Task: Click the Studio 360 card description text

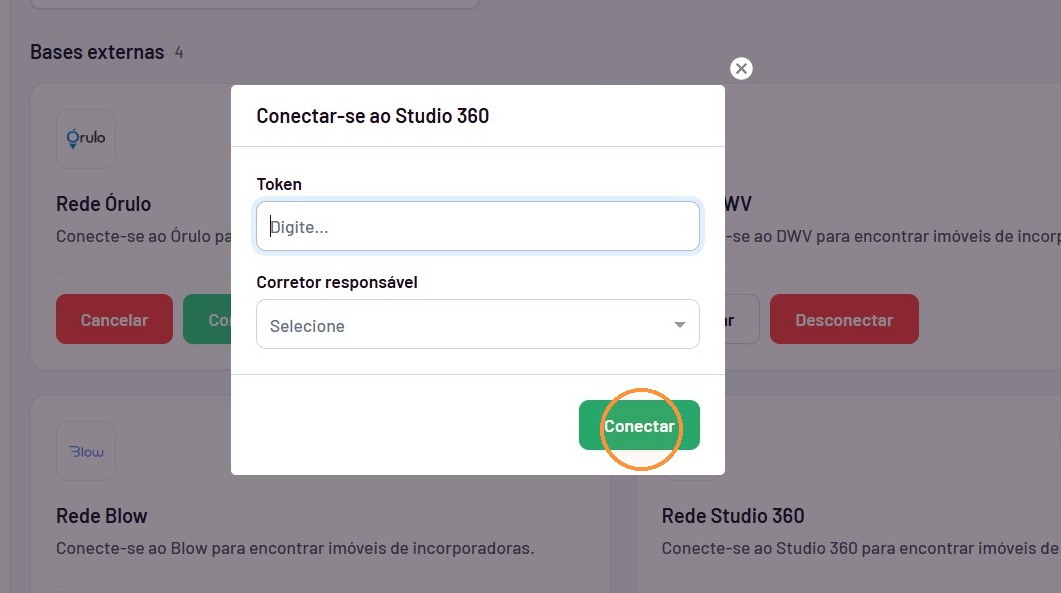Action: click(x=861, y=548)
